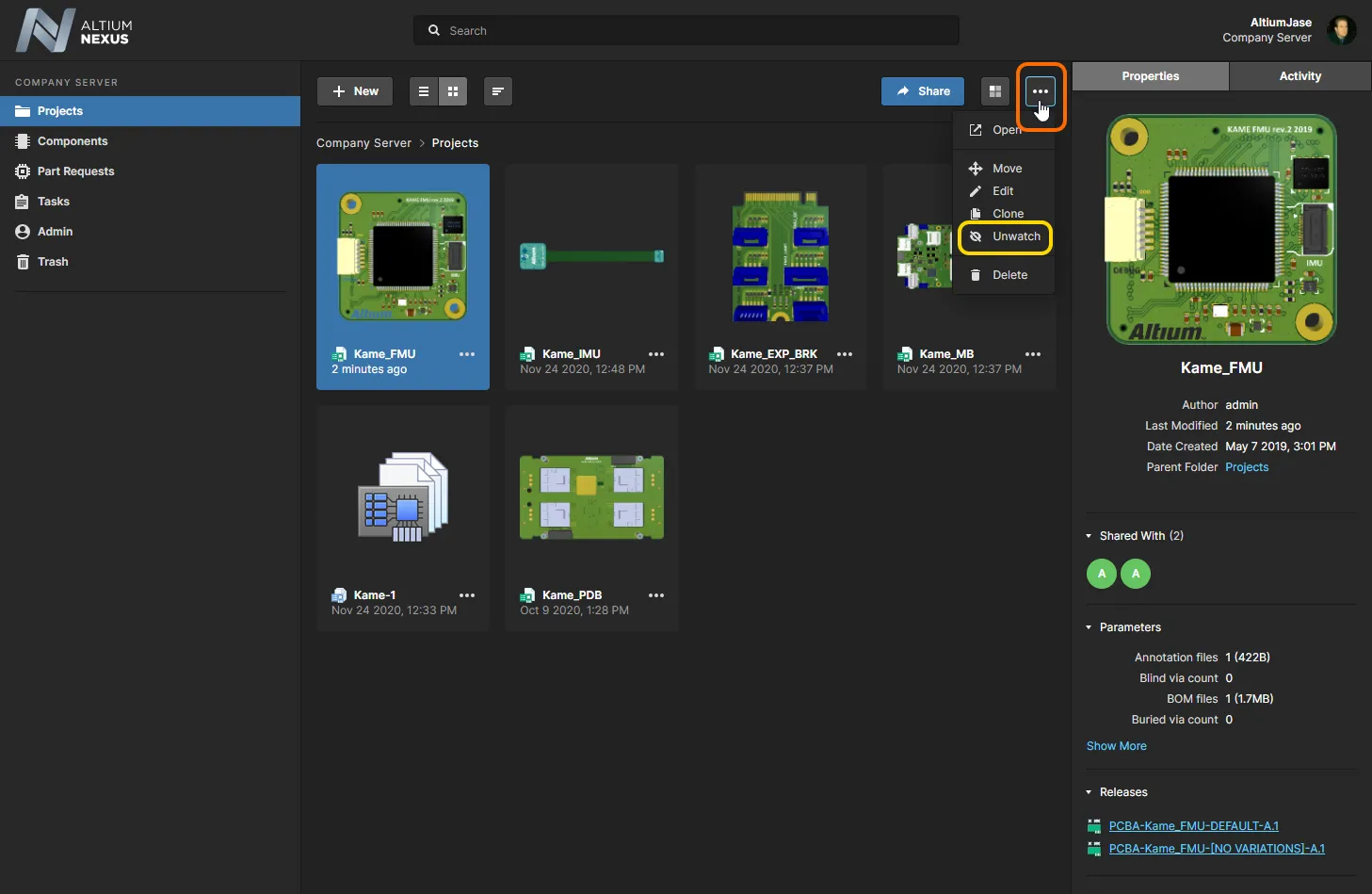Image resolution: width=1372 pixels, height=894 pixels.
Task: Click the Part Requests icon in sidebar
Action: (x=23, y=171)
